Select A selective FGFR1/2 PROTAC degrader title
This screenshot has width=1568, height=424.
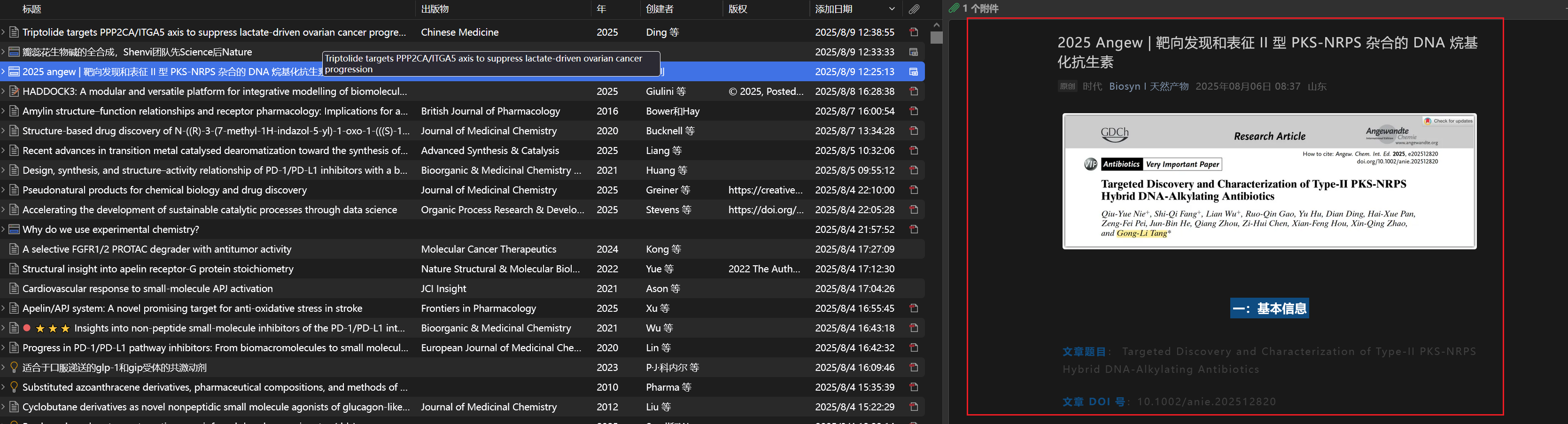point(157,249)
